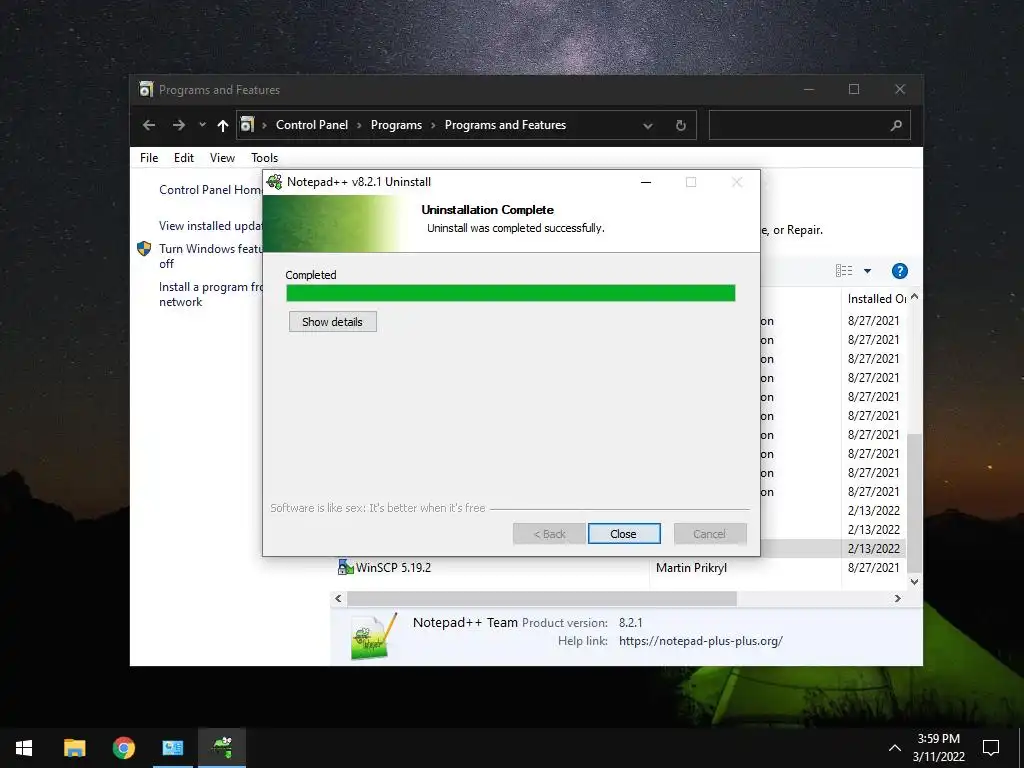Open Control Panel Home link
The height and width of the screenshot is (768, 1024).
click(210, 189)
